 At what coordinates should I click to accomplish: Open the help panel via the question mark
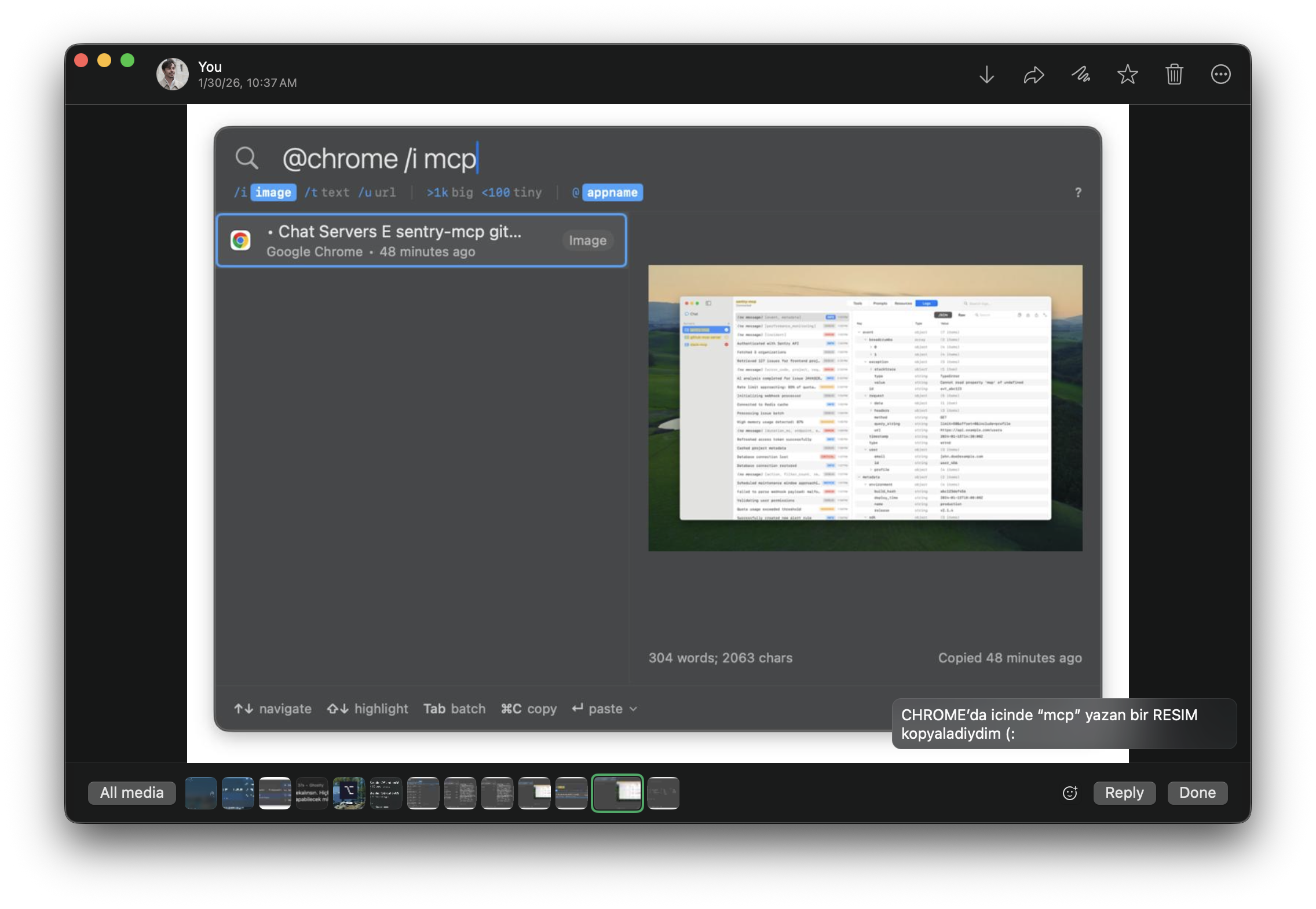(1077, 193)
